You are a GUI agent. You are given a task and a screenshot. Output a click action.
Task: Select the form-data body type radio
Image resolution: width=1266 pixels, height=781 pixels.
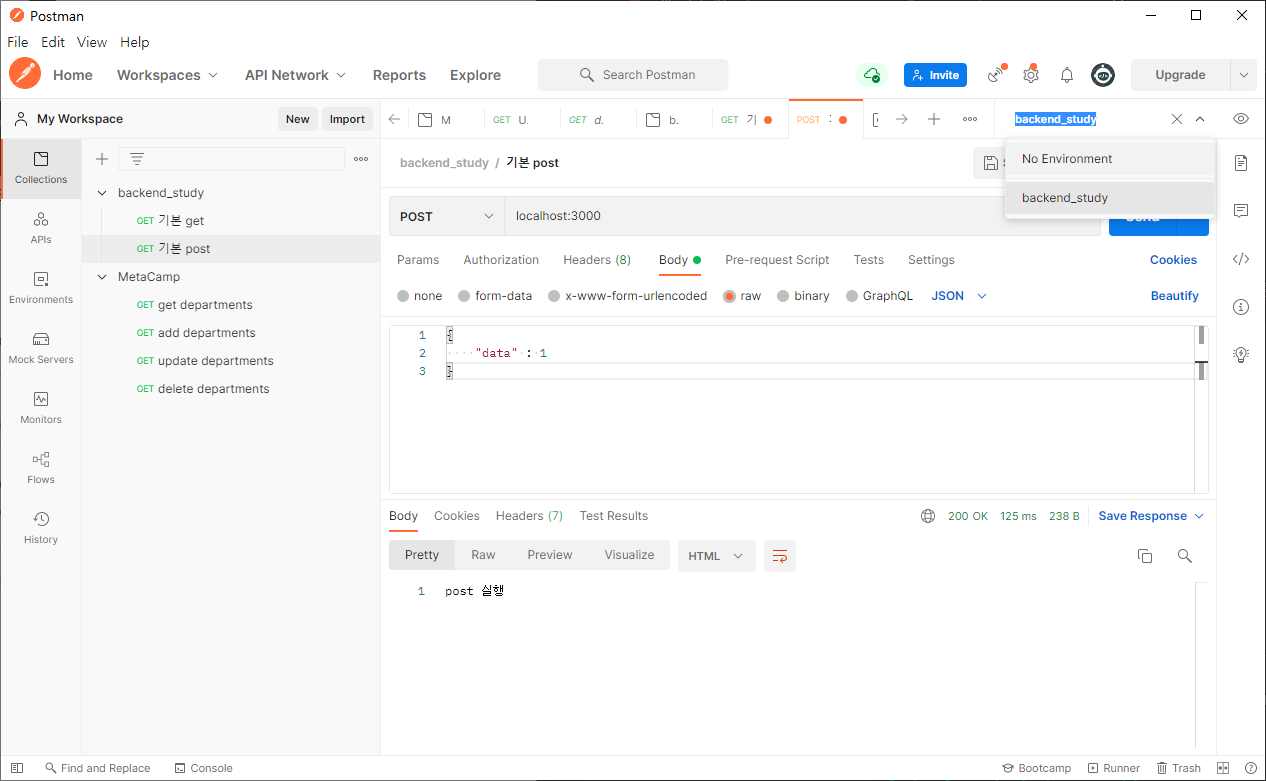pyautogui.click(x=464, y=296)
